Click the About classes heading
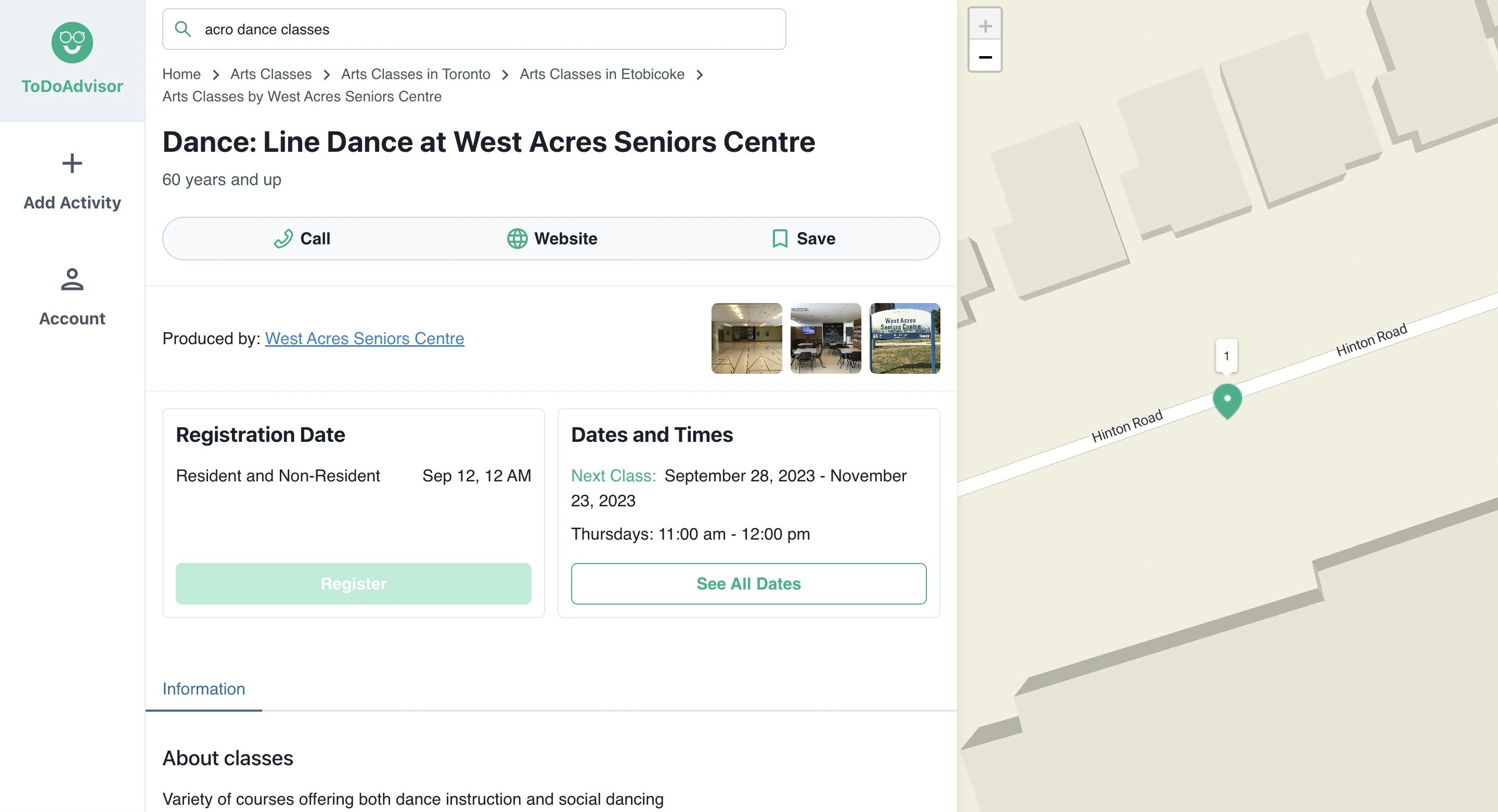This screenshot has width=1498, height=812. 228,758
